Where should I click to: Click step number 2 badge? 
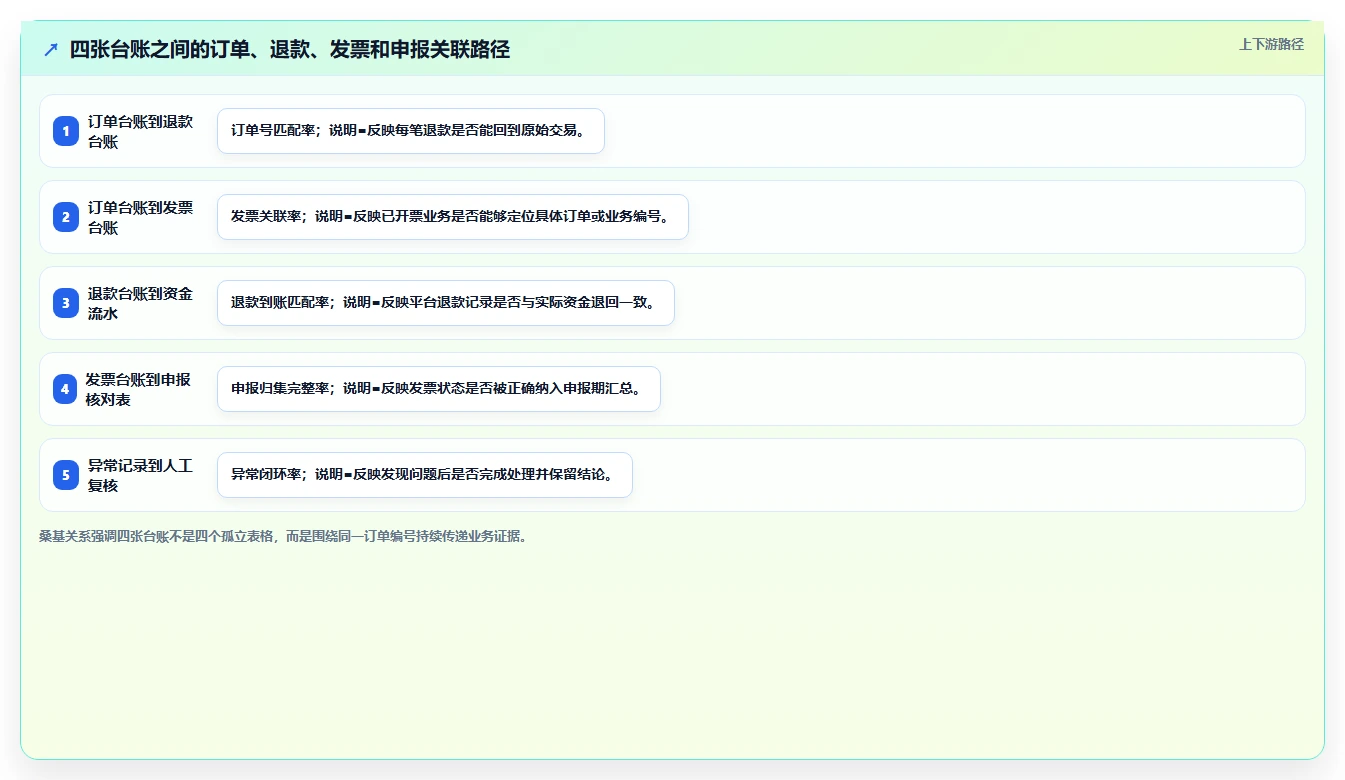[x=66, y=217]
